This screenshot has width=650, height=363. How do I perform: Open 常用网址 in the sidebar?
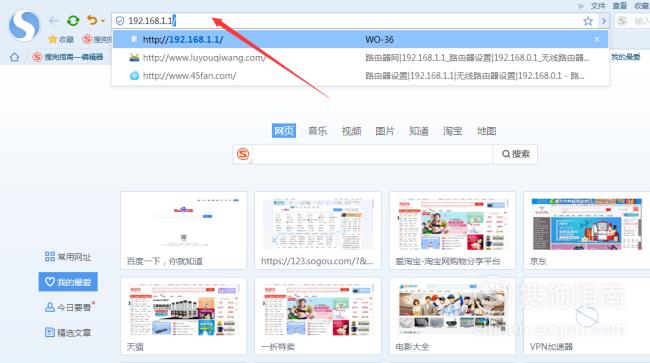pos(68,257)
